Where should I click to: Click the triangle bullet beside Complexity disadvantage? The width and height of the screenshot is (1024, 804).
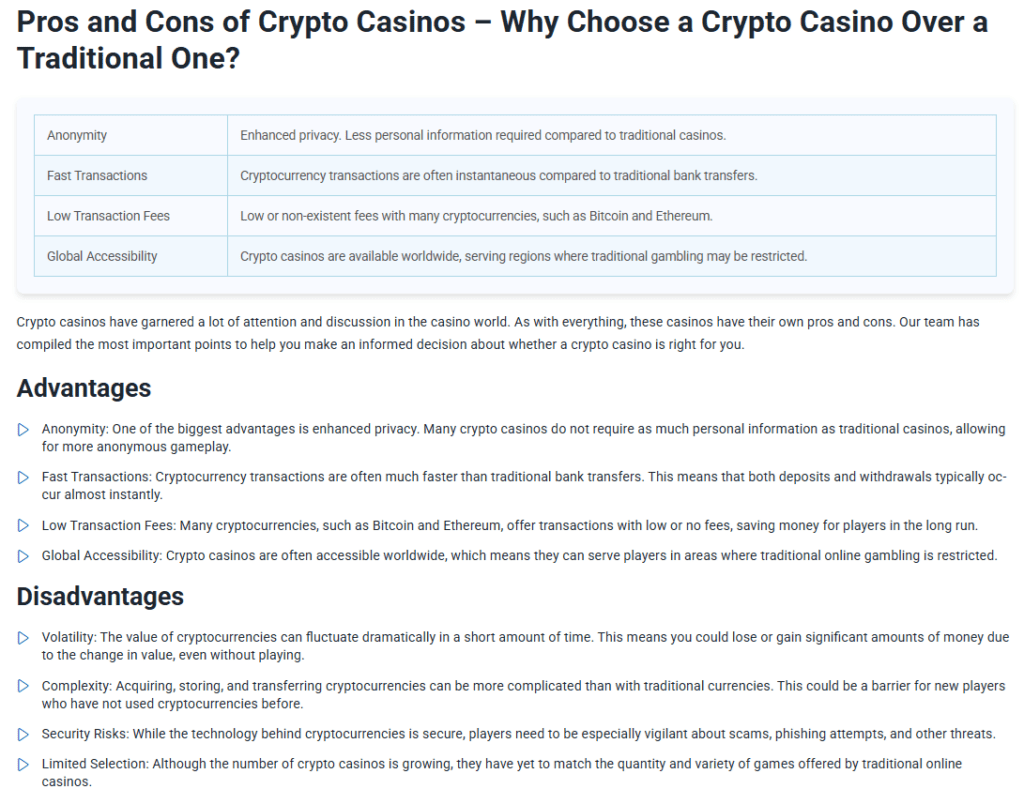coord(23,686)
